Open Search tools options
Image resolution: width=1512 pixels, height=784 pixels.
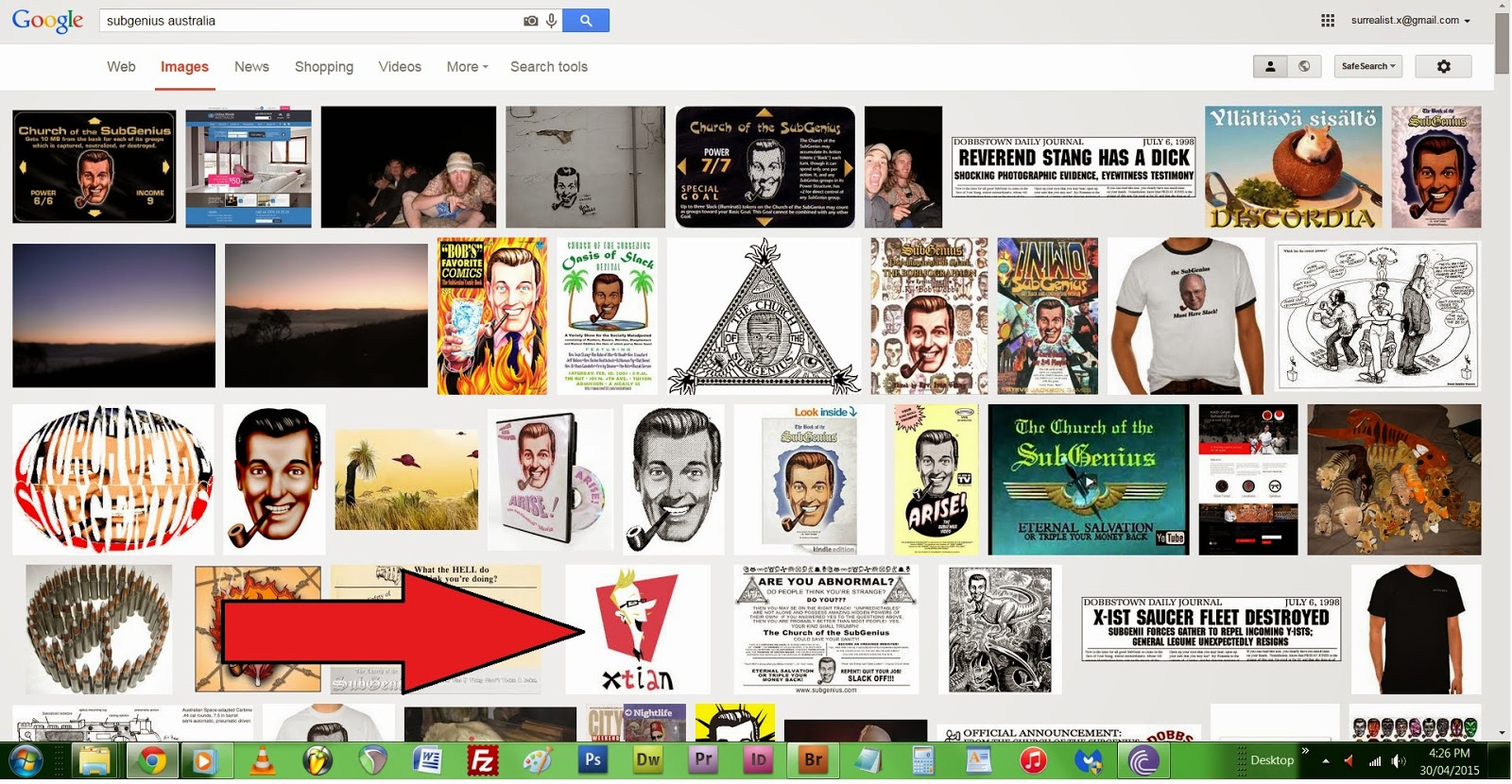(x=549, y=67)
